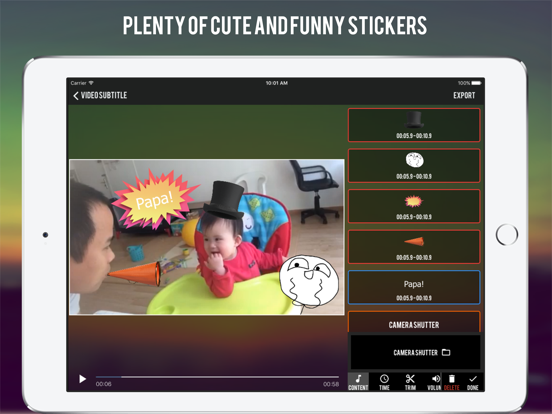552x414 pixels.
Task: Select the orange megaphone sticker row
Action: tap(414, 246)
